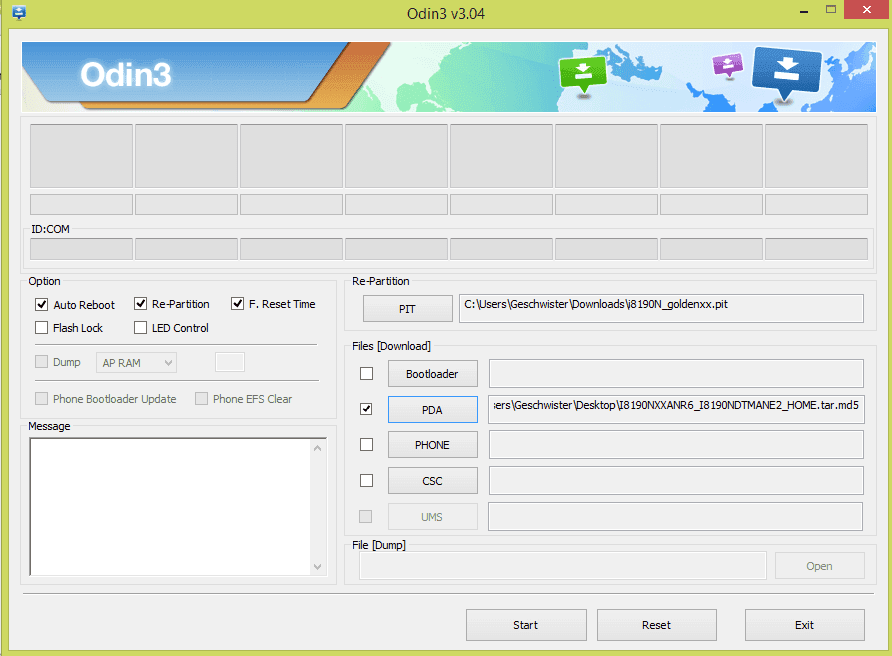Click the Bootloader file path field
Viewport: 892px width, 656px height.
pyautogui.click(x=676, y=374)
